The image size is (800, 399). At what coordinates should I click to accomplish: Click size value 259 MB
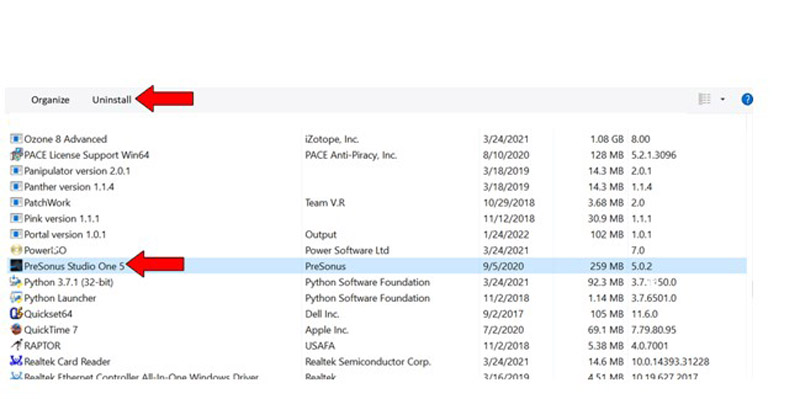click(x=606, y=266)
